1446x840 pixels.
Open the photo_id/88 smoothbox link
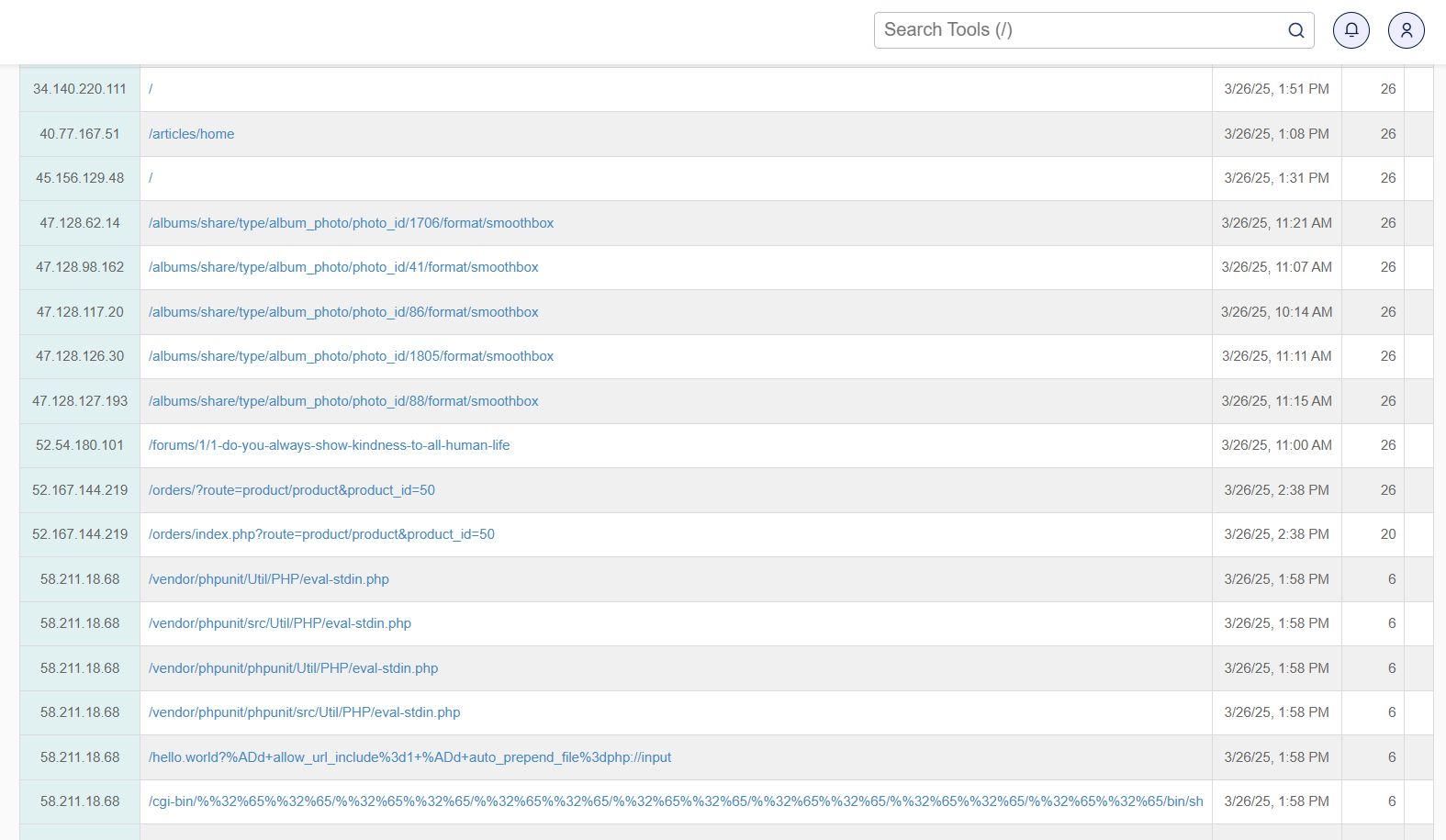tap(343, 401)
